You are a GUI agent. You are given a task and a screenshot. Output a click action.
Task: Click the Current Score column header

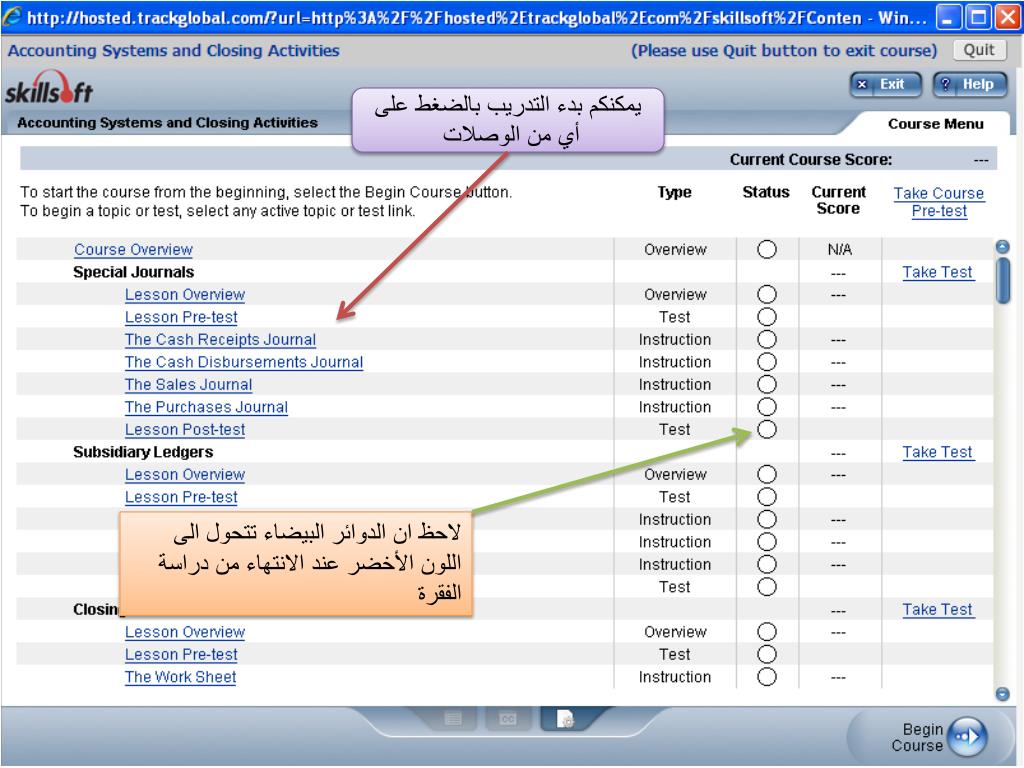point(839,200)
